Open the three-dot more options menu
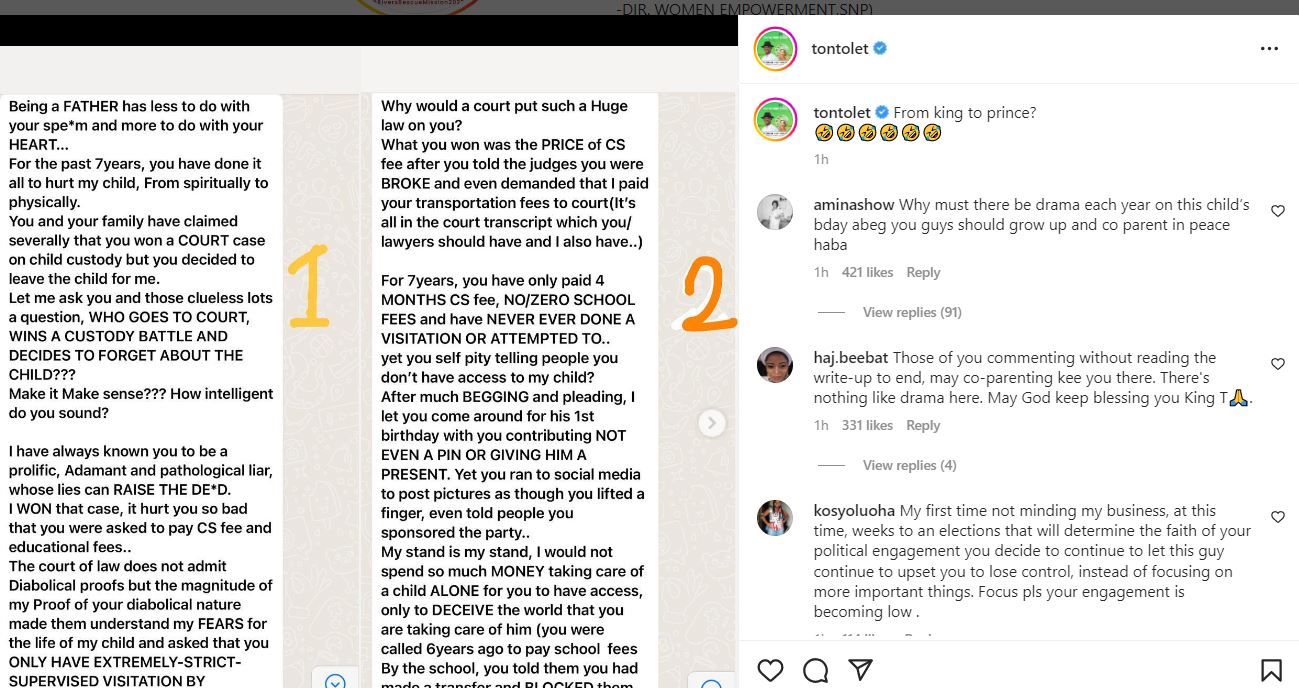The image size is (1299, 688). coord(1269,48)
